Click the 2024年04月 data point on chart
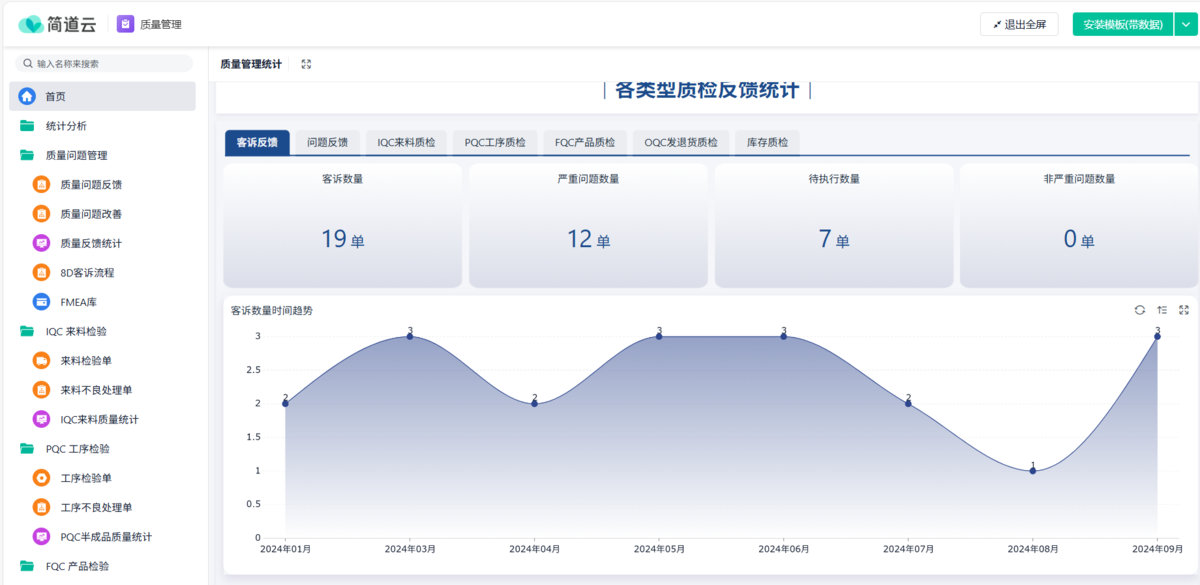The height and width of the screenshot is (585, 1200). click(x=535, y=403)
